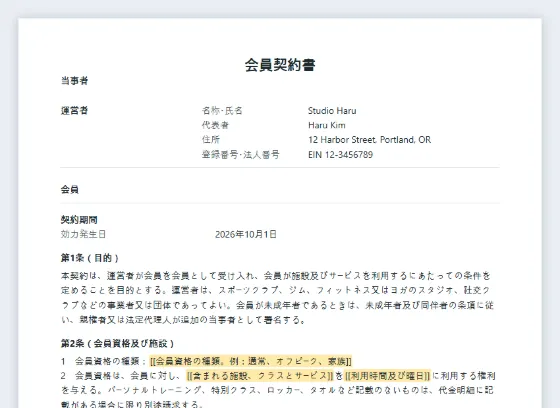This screenshot has width=560, height=408.
Task: Select address 12 Harbor Street, Portland, OR
Action: coord(369,140)
